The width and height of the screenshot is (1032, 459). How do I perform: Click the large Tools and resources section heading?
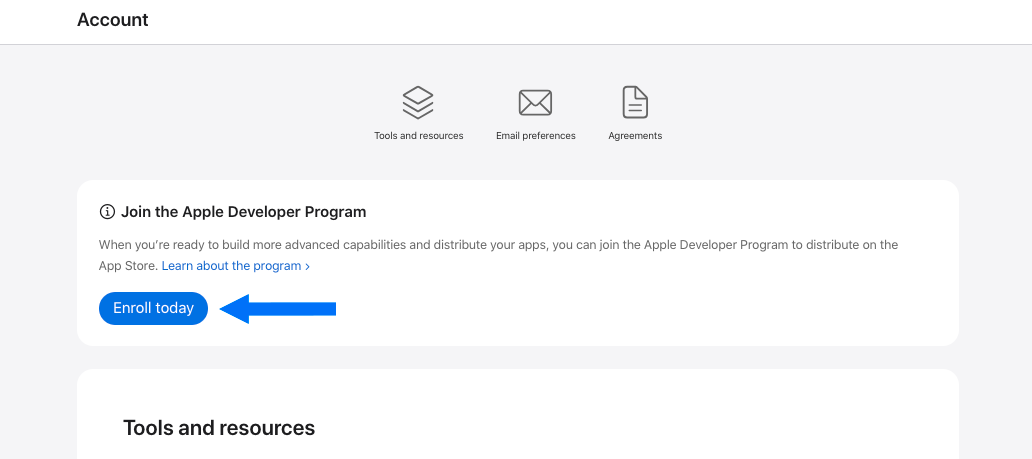point(219,428)
